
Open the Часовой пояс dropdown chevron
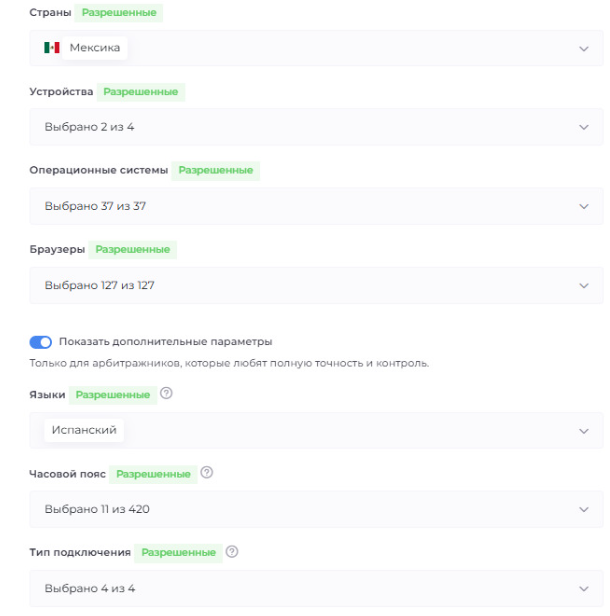tap(584, 509)
